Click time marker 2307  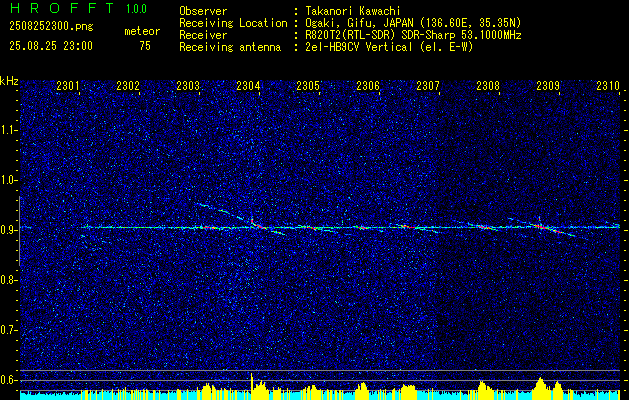428,85
